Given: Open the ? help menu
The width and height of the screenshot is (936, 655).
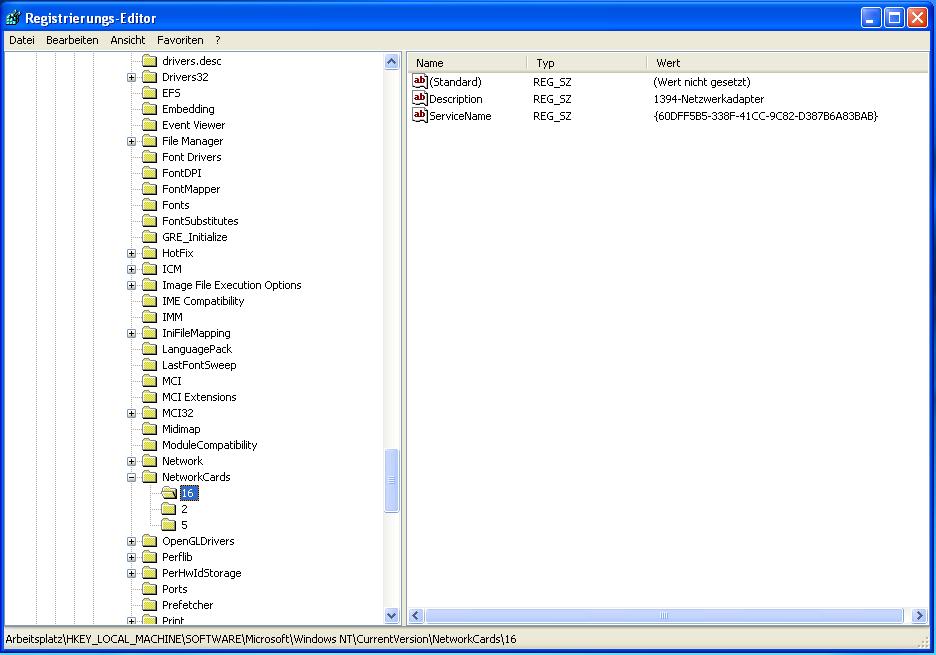Looking at the screenshot, I should tap(218, 40).
